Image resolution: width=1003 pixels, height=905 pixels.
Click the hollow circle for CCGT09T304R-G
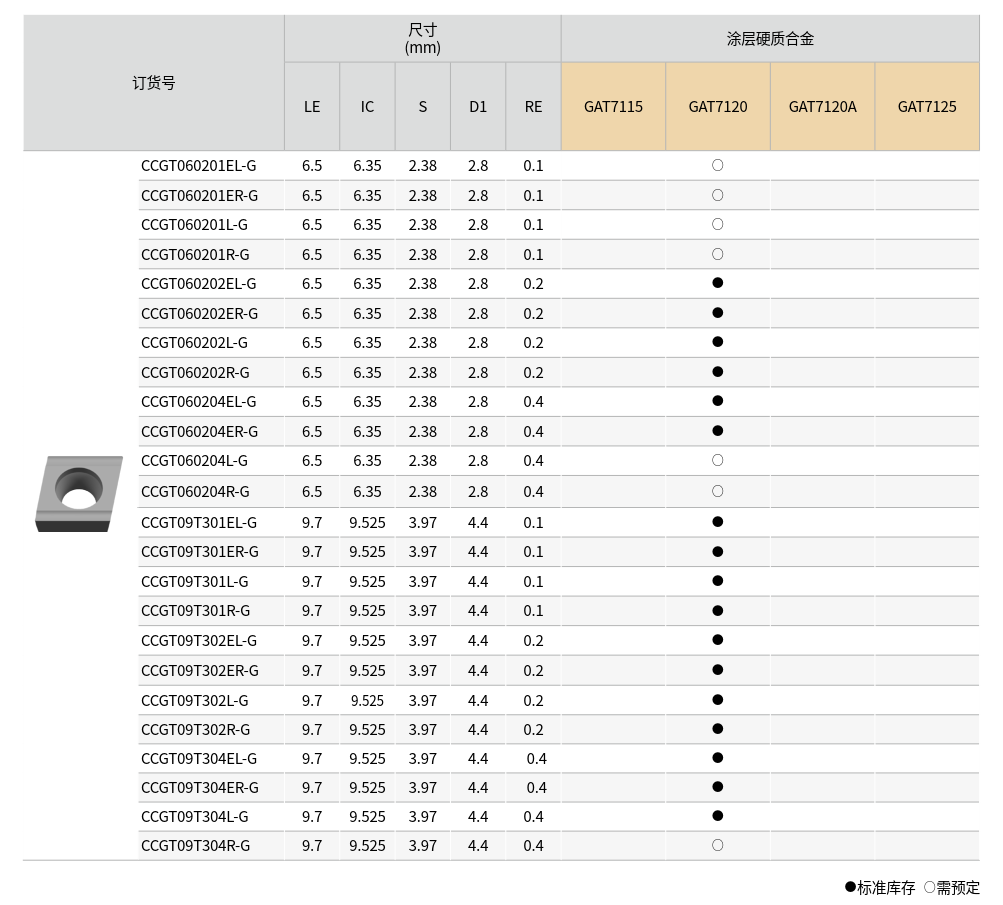pyautogui.click(x=717, y=845)
